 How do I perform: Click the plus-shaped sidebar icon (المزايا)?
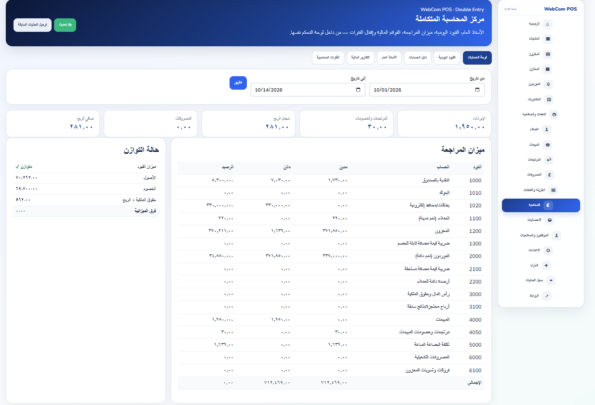point(546,265)
